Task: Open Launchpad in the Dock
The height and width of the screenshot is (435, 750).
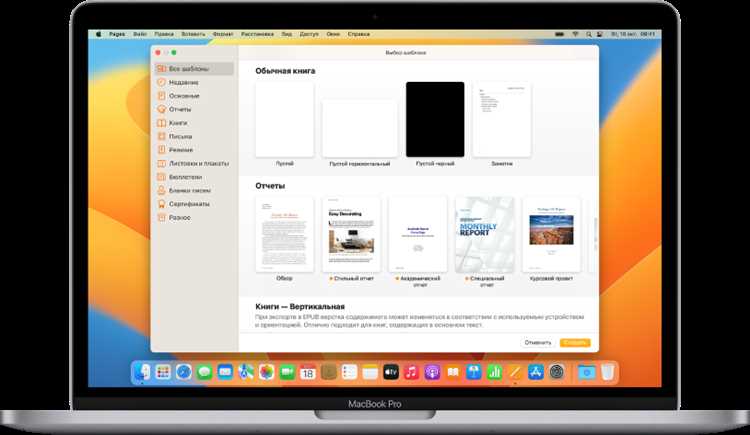Action: pos(163,372)
